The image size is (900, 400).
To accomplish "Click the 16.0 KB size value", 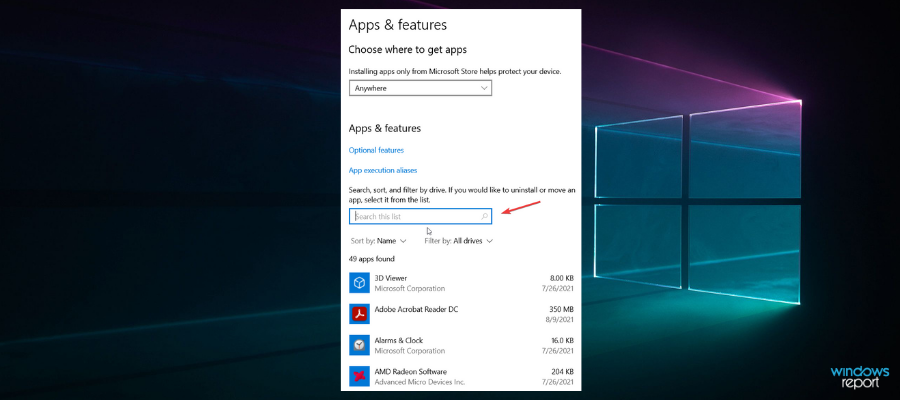I will tap(562, 340).
